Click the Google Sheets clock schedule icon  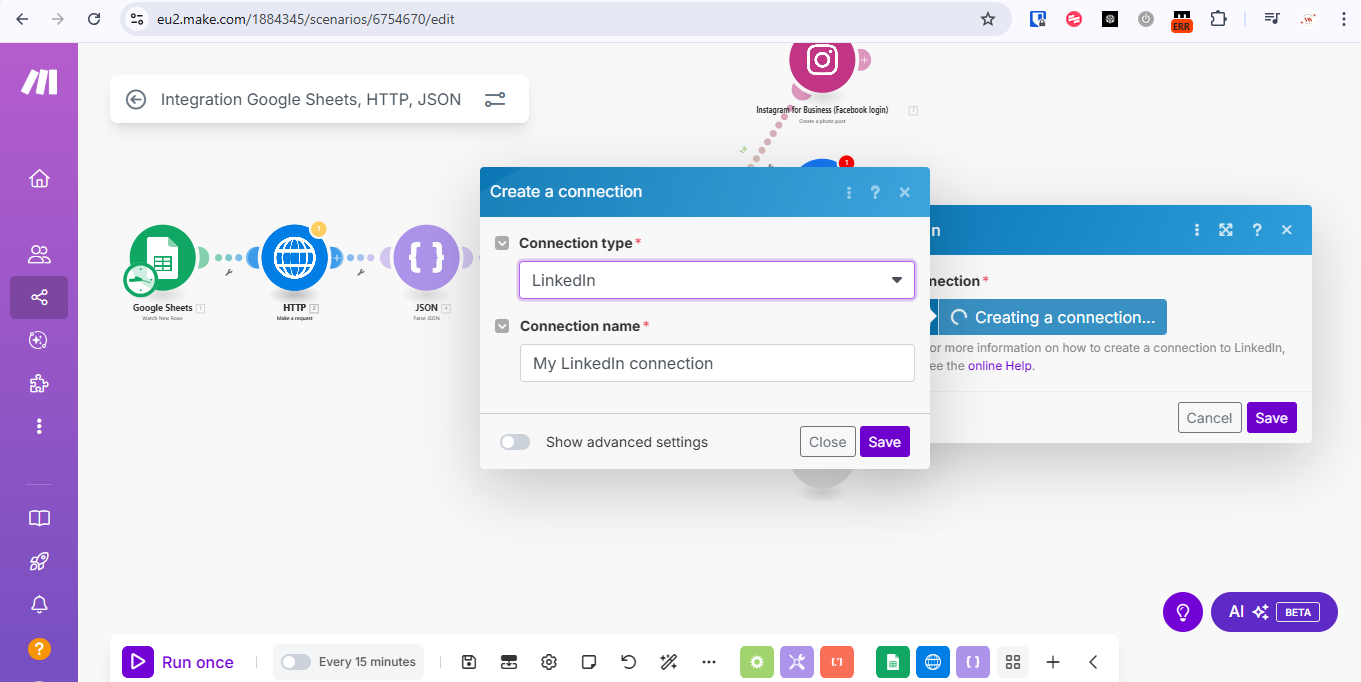(x=139, y=281)
